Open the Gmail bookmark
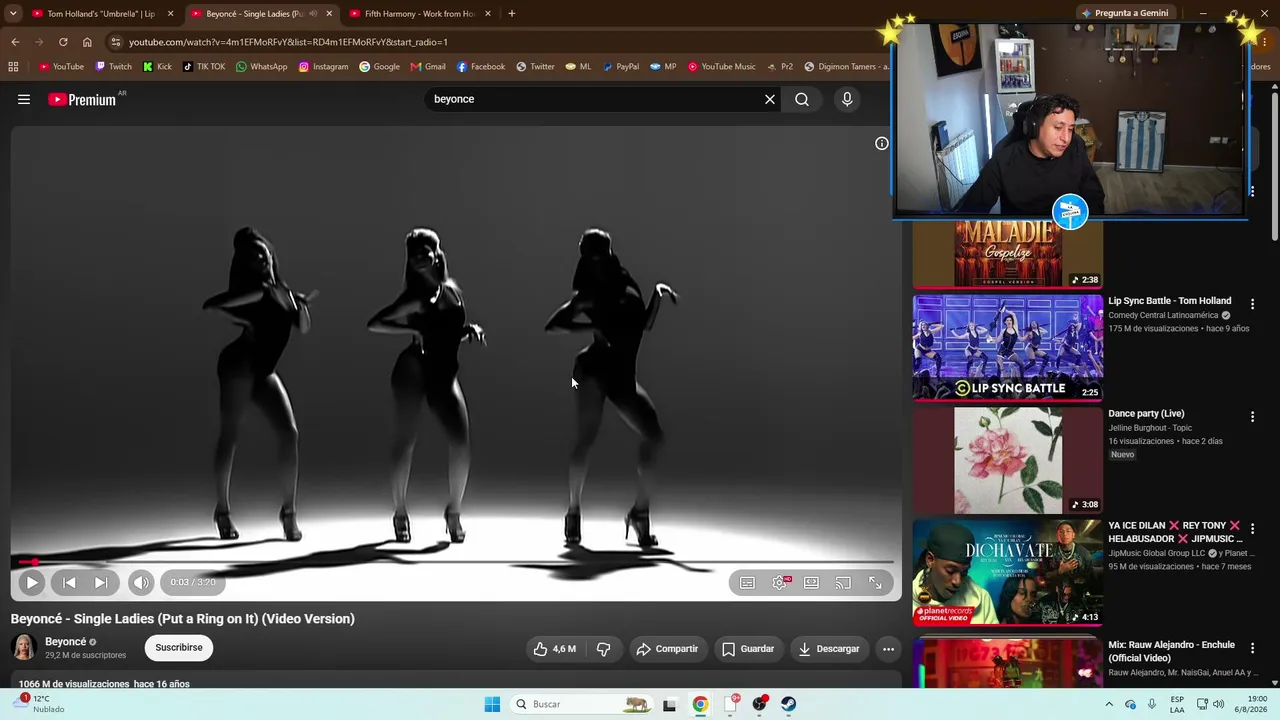 pyautogui.click(x=428, y=67)
